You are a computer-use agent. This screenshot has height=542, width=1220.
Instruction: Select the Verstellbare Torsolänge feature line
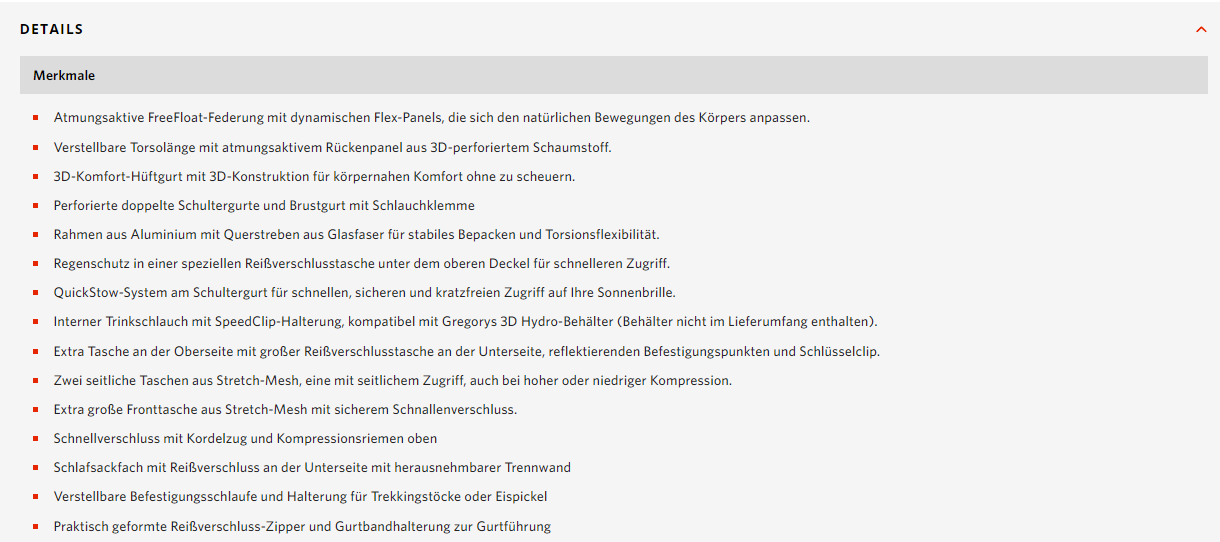click(x=332, y=147)
